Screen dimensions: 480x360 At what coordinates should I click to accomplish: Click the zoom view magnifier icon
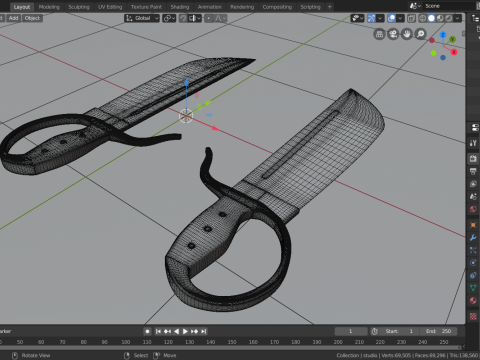click(x=421, y=34)
